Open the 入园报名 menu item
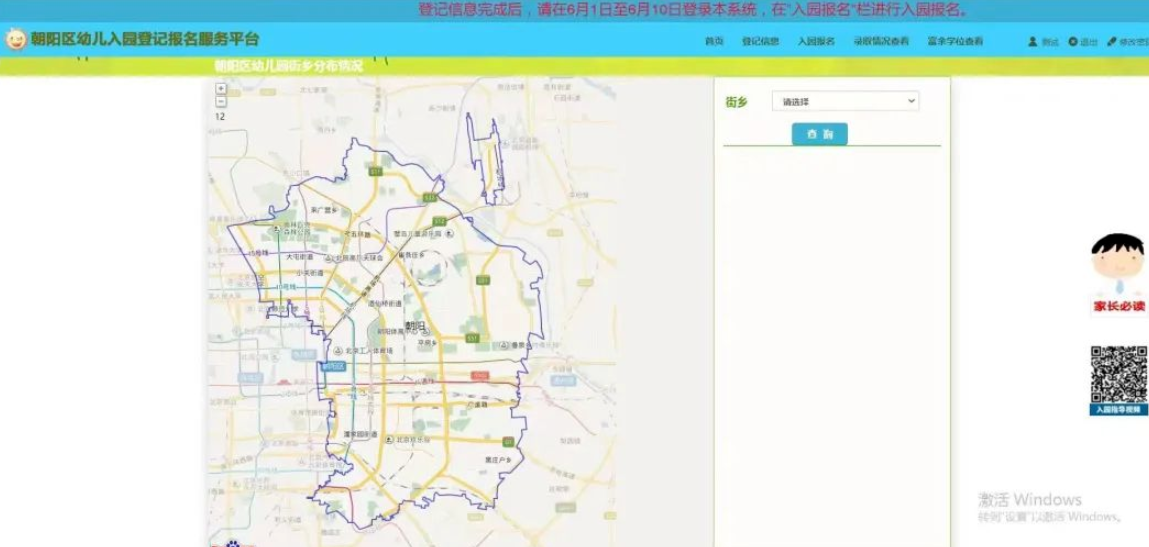This screenshot has height=547, width=1149. pyautogui.click(x=816, y=42)
